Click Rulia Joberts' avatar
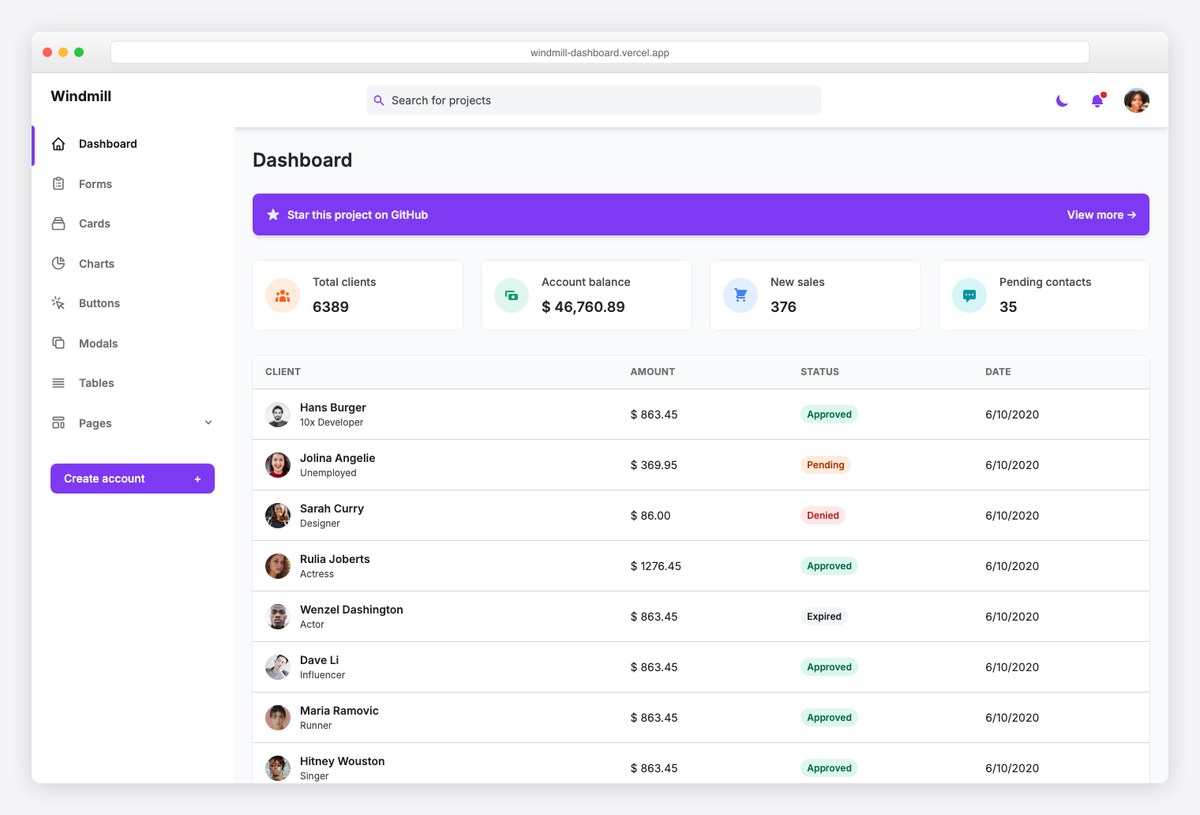Image resolution: width=1200 pixels, height=815 pixels. point(278,566)
